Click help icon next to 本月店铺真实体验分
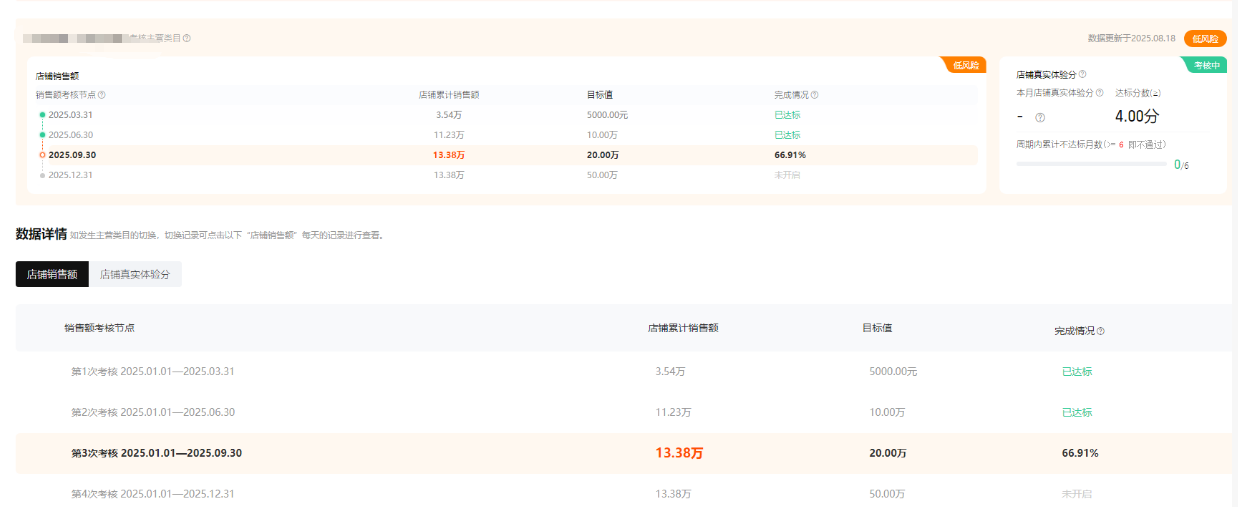This screenshot has width=1238, height=507. [x=1100, y=93]
